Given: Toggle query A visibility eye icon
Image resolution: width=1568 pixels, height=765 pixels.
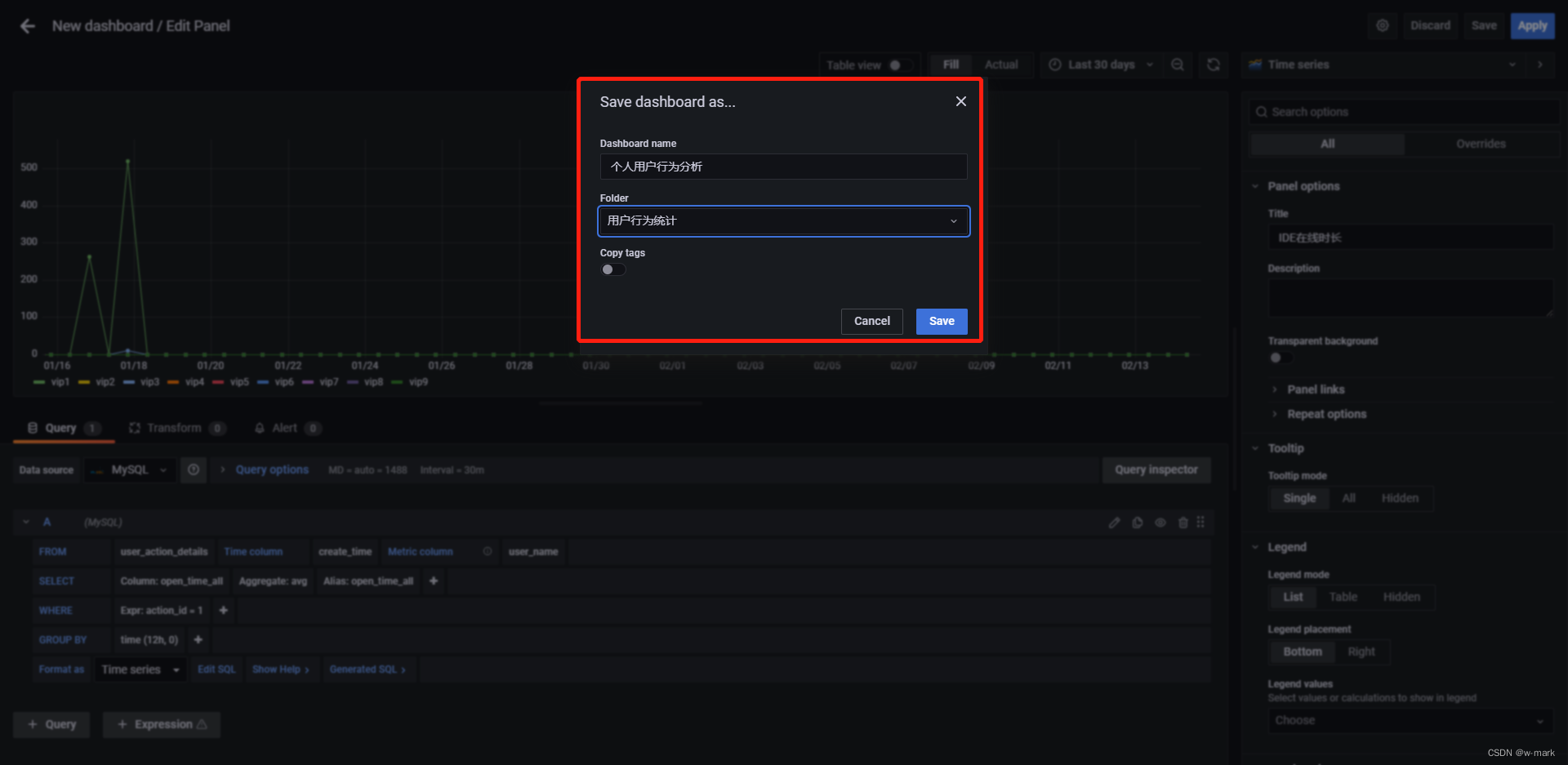Looking at the screenshot, I should (x=1160, y=523).
